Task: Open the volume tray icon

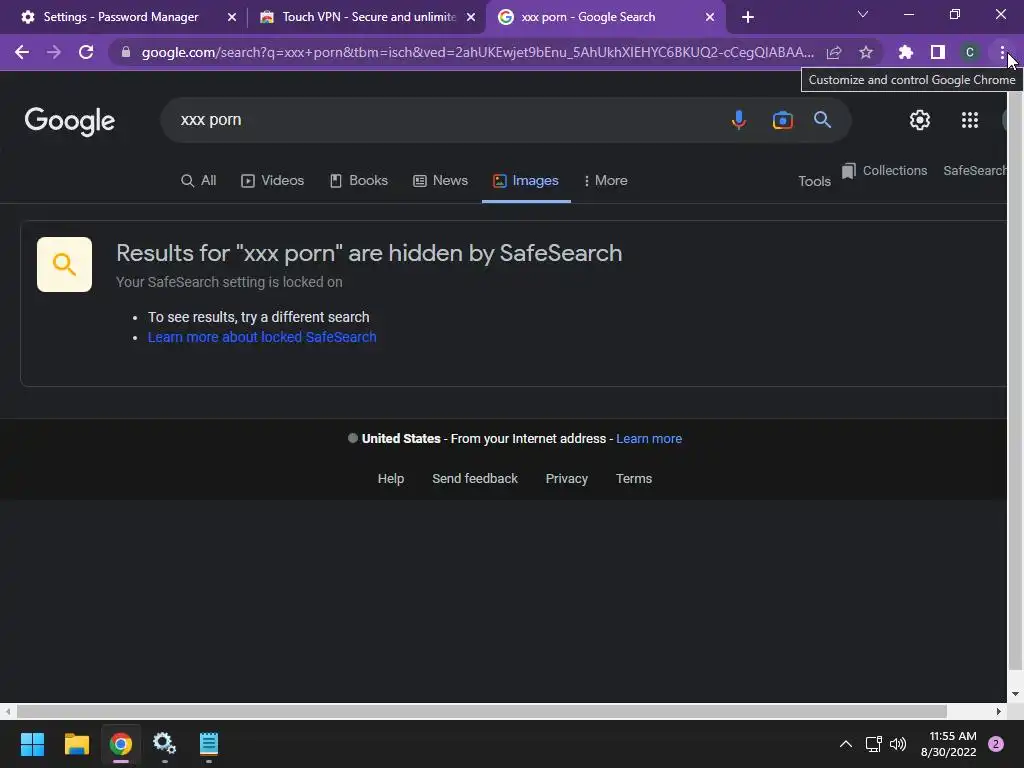Action: (899, 744)
